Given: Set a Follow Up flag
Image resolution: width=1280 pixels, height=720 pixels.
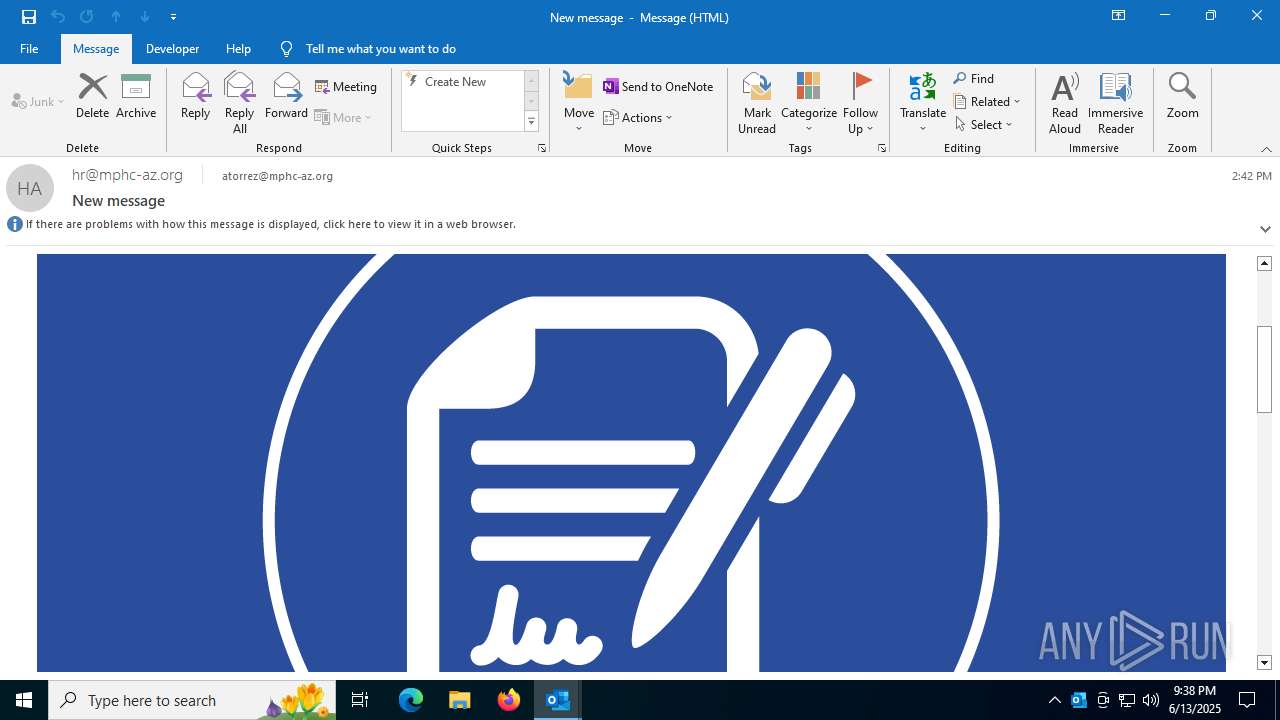Looking at the screenshot, I should 860,102.
